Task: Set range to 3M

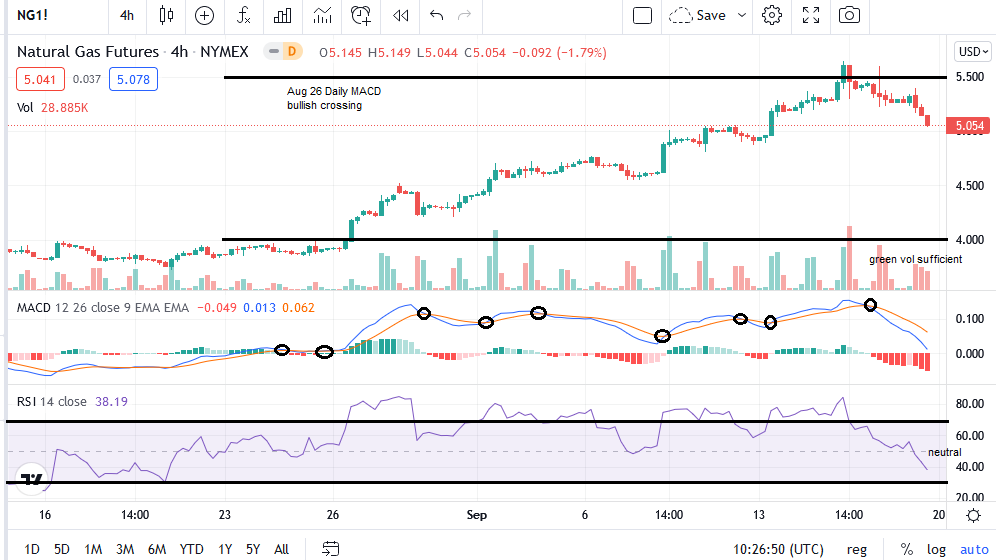Action: [125, 549]
